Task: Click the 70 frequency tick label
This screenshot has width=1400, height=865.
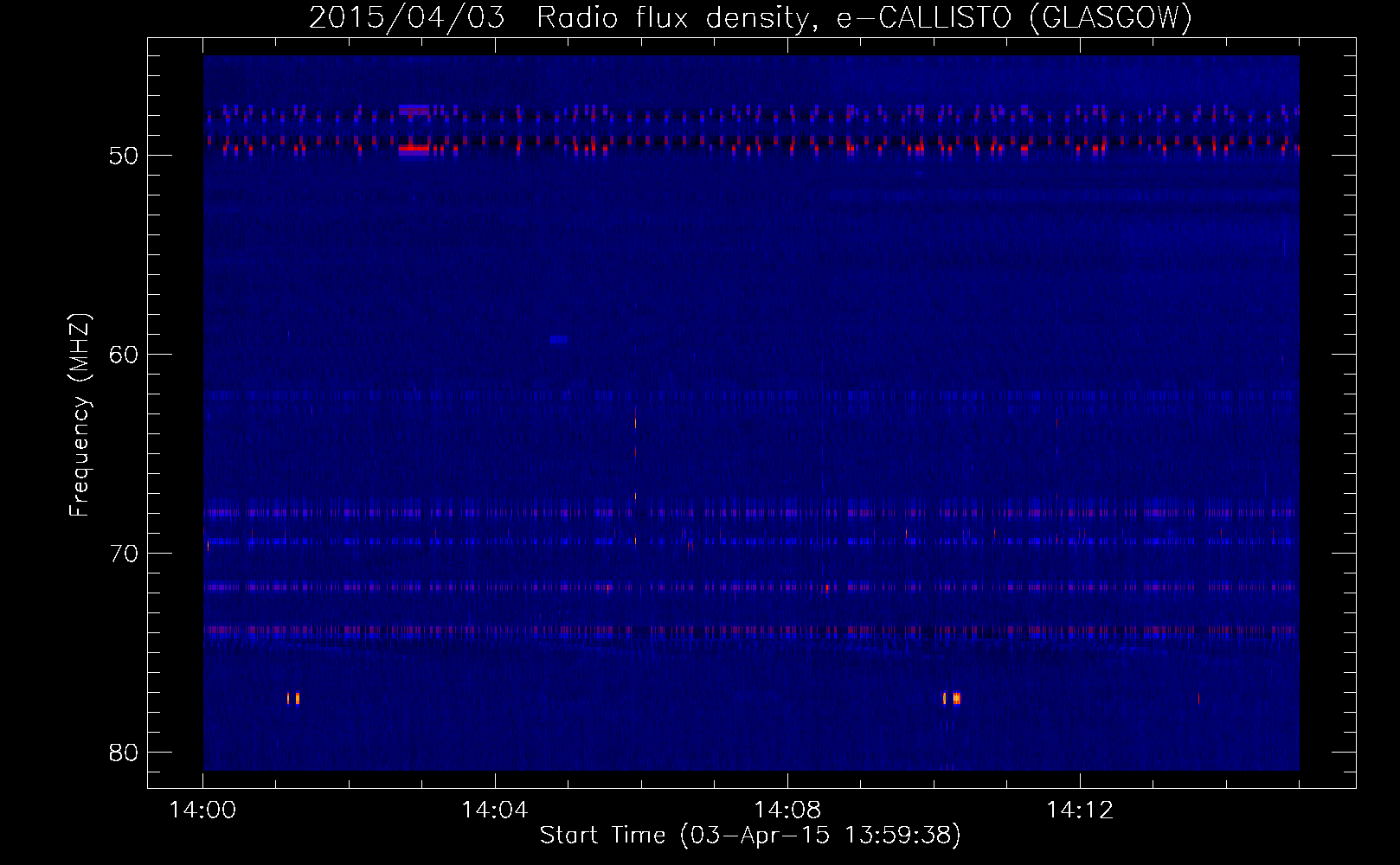Action: [x=124, y=553]
